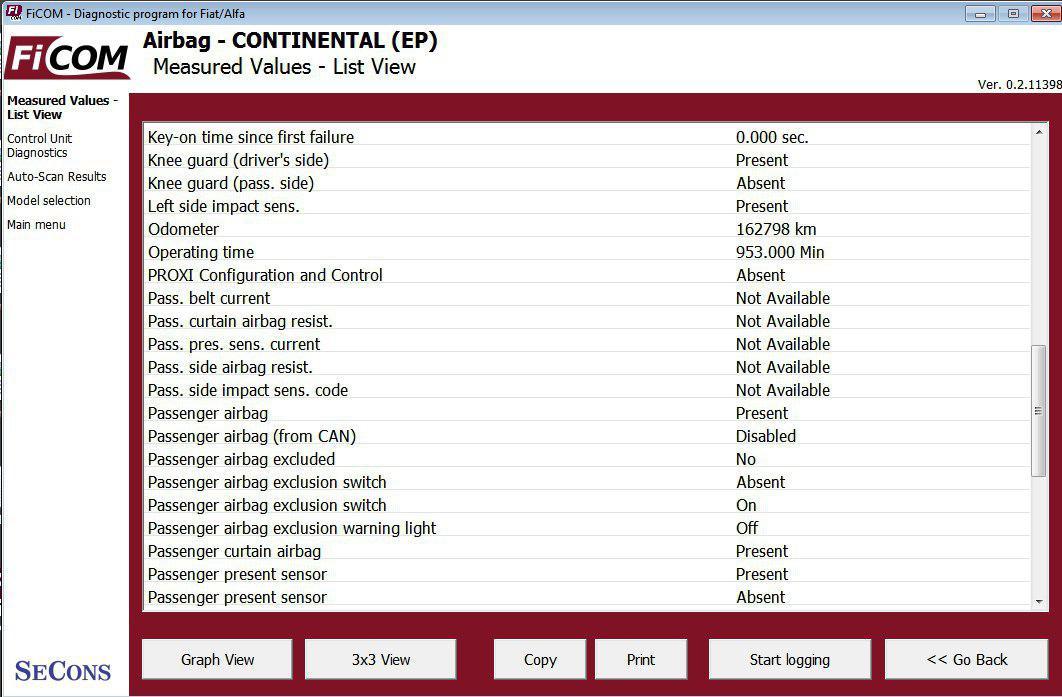Select the Knee guard (pass. side) row

588,183
